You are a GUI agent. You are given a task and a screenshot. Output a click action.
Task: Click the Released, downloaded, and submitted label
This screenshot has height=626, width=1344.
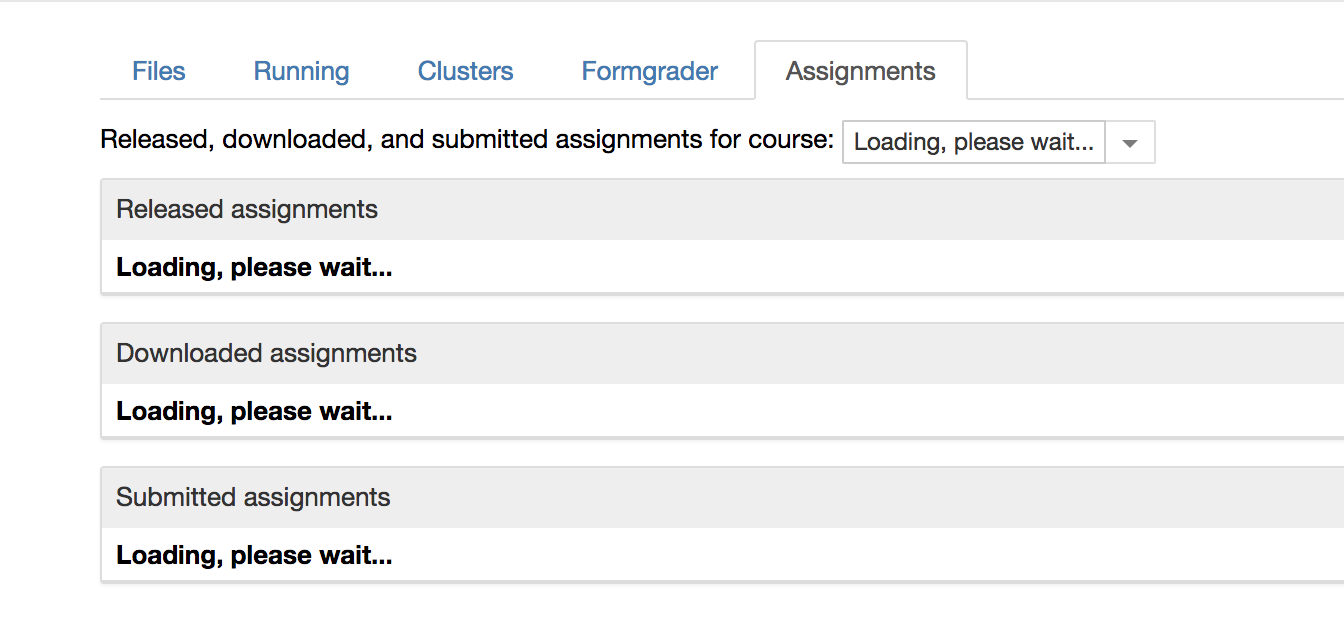(x=465, y=139)
